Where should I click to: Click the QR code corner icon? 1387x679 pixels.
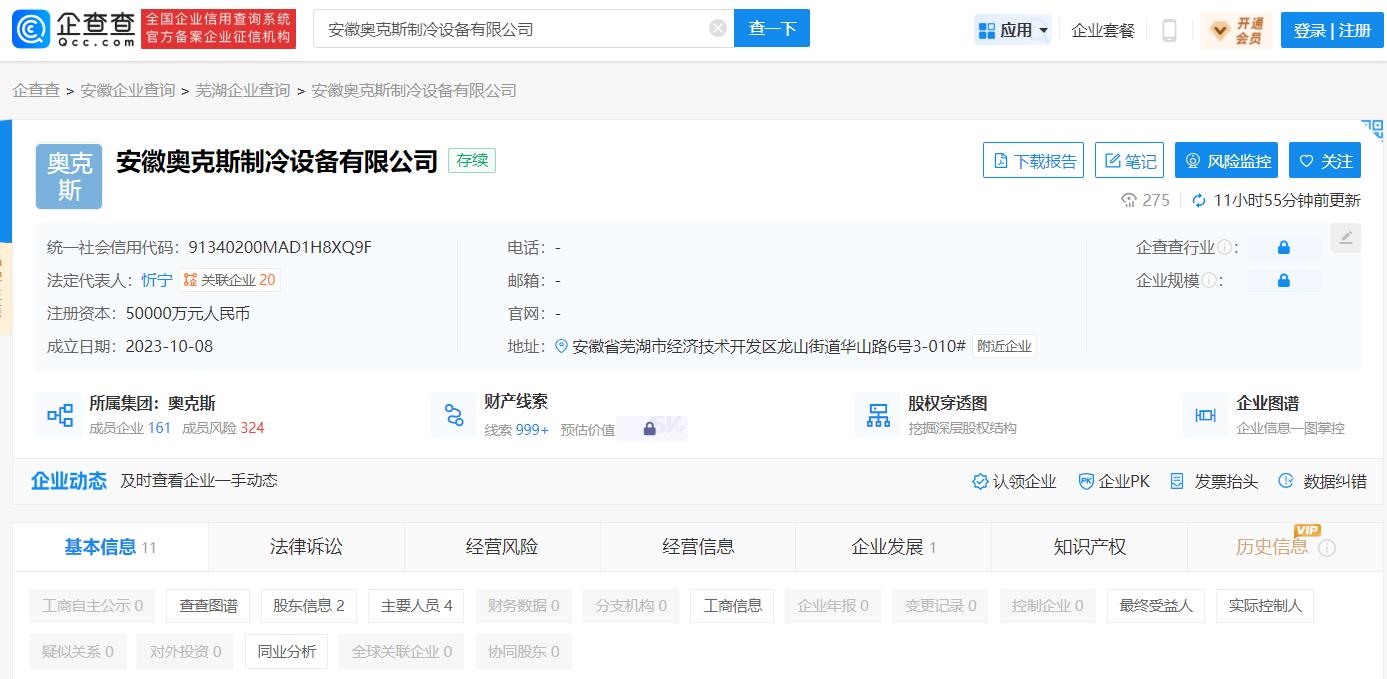[x=1372, y=130]
